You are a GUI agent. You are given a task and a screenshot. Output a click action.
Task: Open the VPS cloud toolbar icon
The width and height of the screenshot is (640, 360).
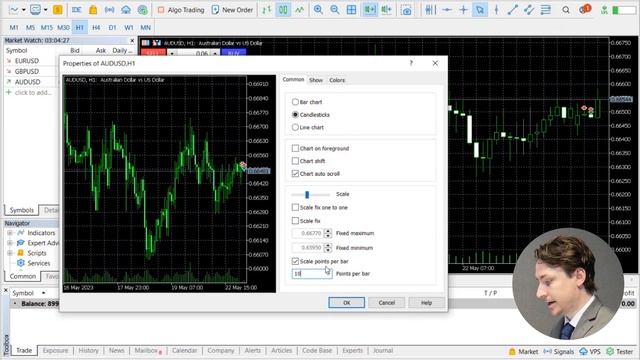(x=126, y=9)
